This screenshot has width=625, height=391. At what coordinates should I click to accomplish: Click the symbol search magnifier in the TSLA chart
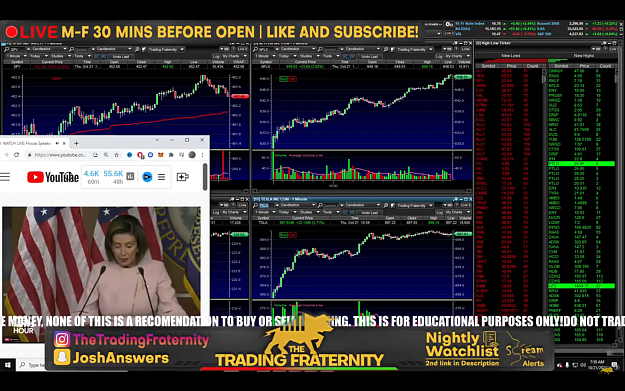tap(256, 205)
